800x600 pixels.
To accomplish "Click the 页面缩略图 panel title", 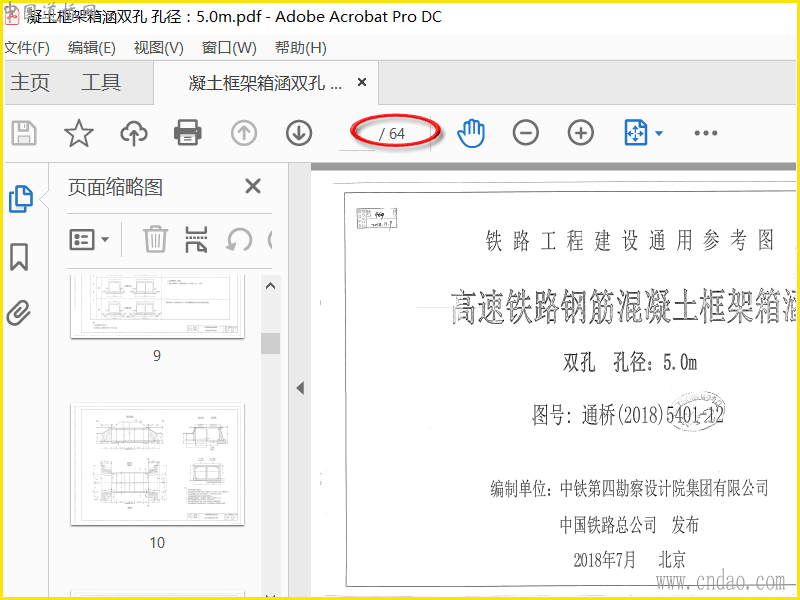I will point(115,187).
